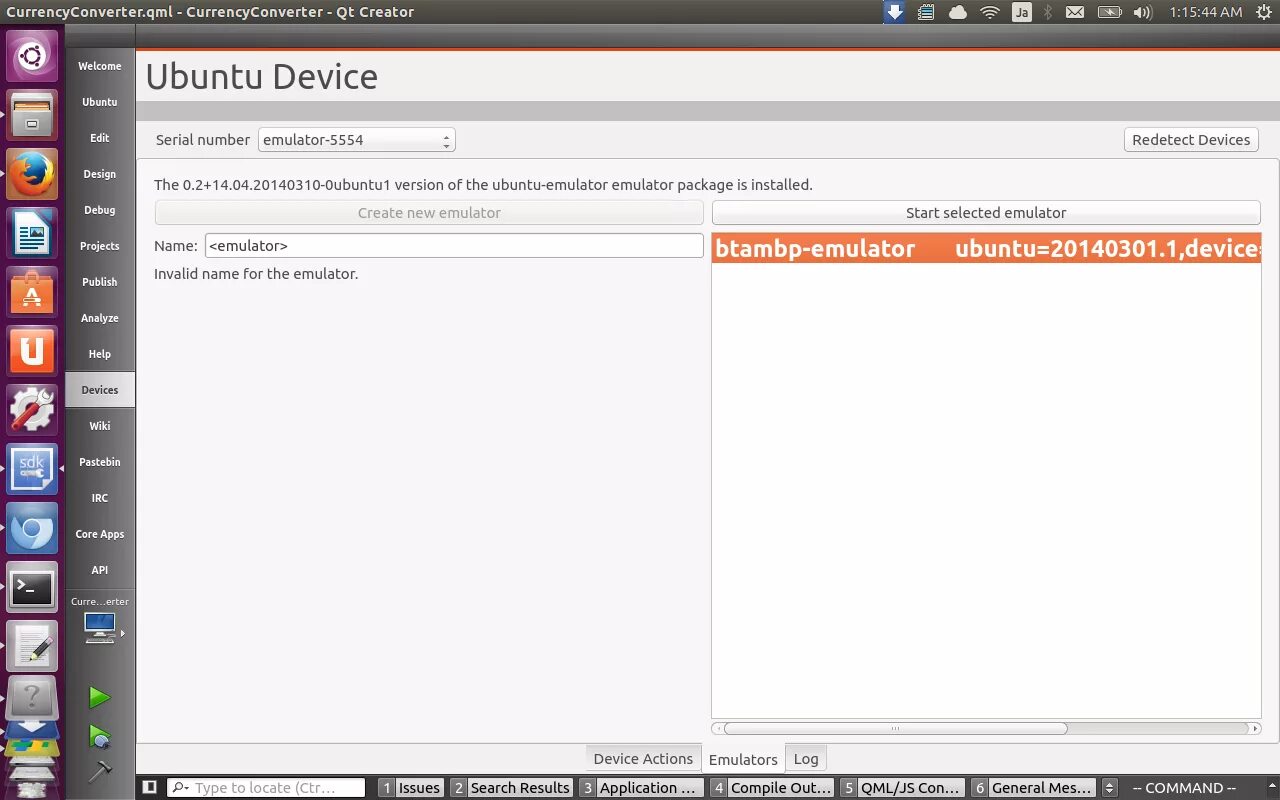Open the mail messaging indicator

(x=1075, y=12)
